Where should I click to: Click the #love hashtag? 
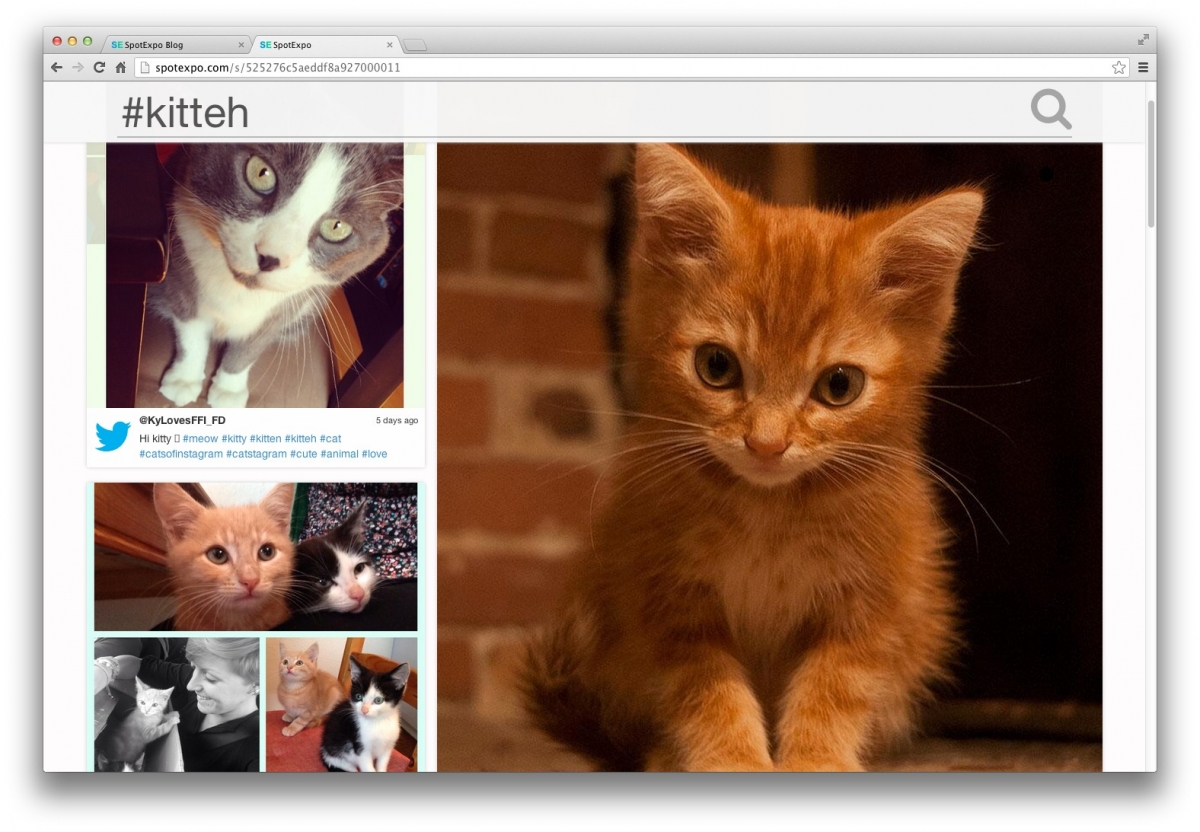pyautogui.click(x=374, y=454)
